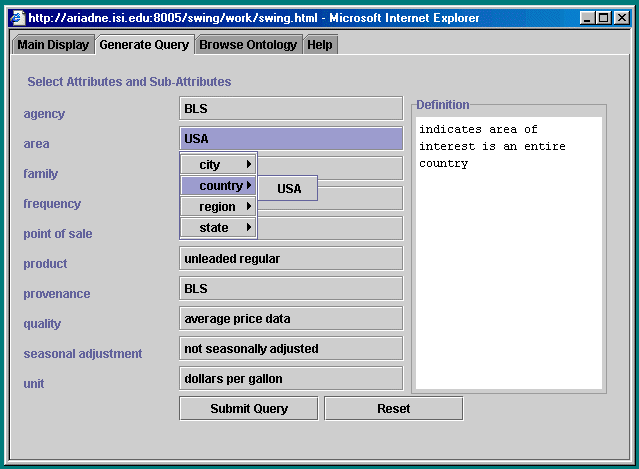
Task: Open the Help tab
Action: pyautogui.click(x=320, y=45)
